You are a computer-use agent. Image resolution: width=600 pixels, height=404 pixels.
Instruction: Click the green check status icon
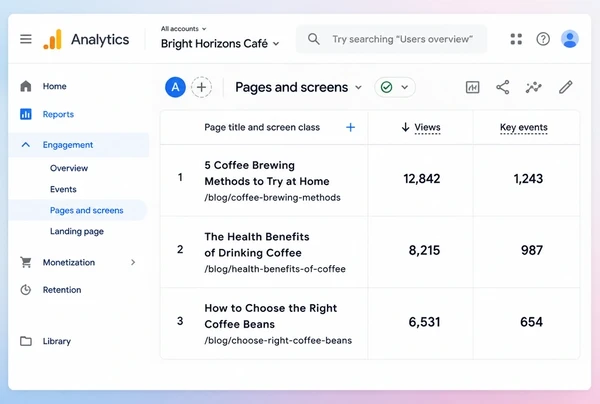point(386,87)
